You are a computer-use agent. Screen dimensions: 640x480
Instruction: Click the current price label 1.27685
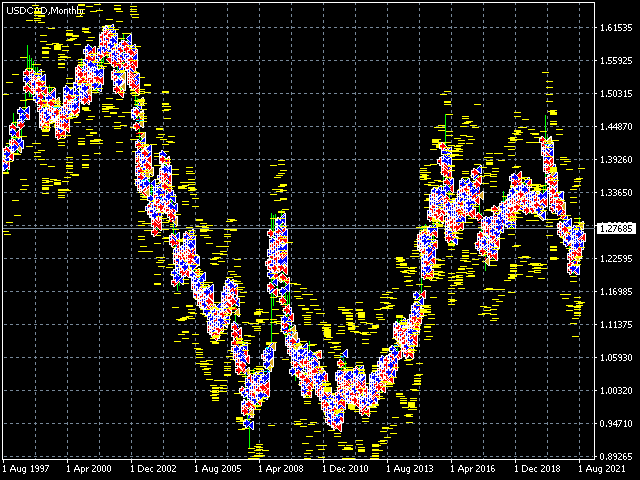click(616, 228)
